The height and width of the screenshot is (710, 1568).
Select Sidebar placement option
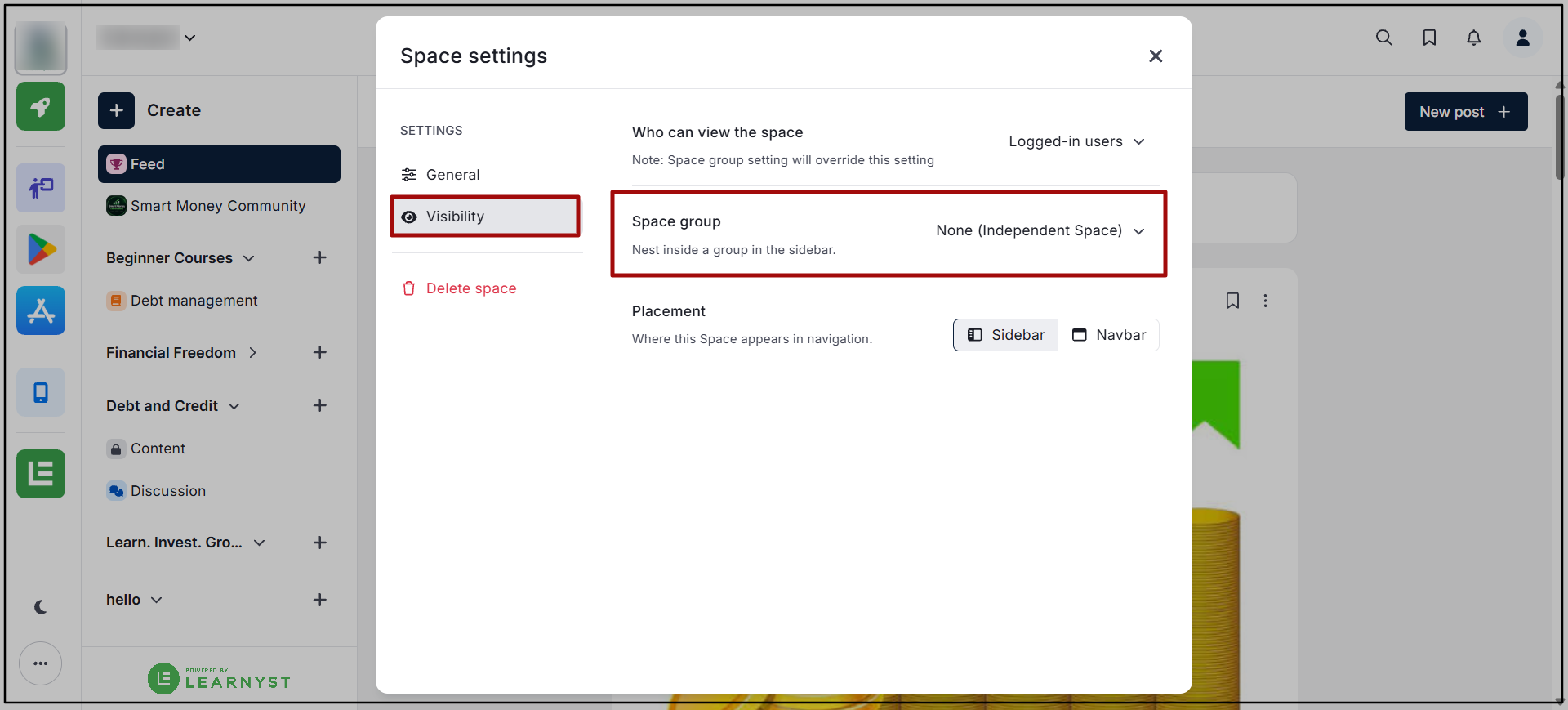(1005, 335)
